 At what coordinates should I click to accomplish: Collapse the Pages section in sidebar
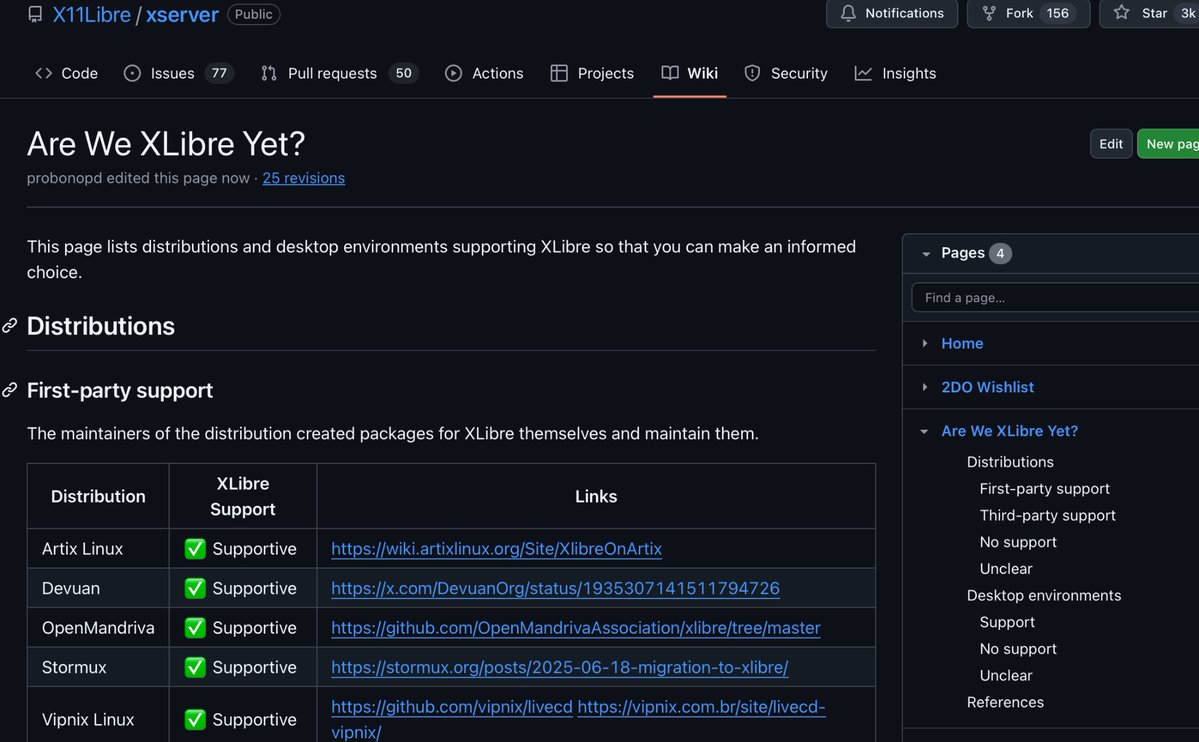point(926,253)
